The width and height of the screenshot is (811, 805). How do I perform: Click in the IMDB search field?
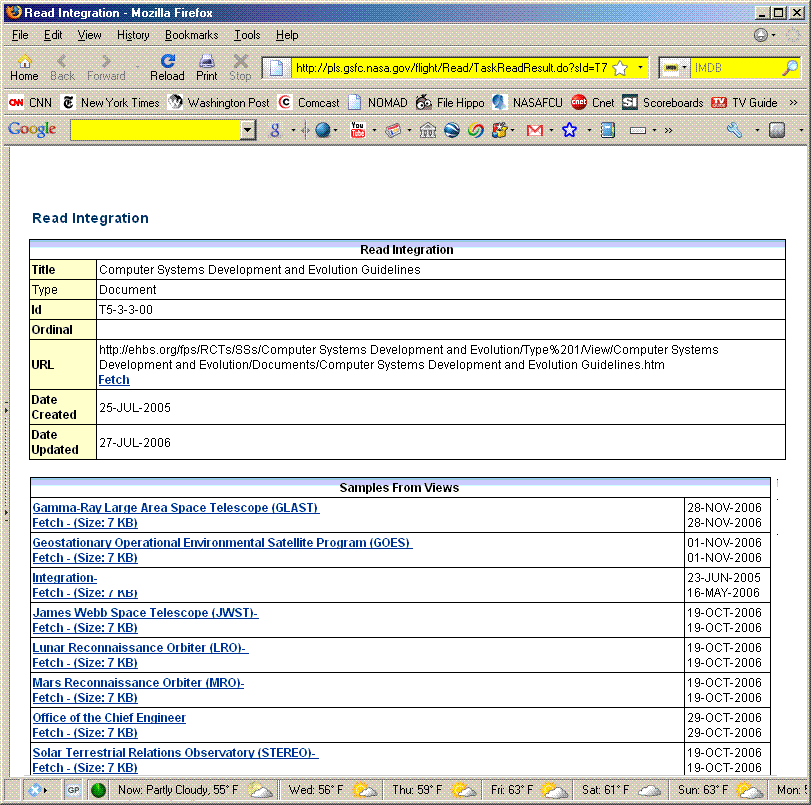[x=735, y=68]
